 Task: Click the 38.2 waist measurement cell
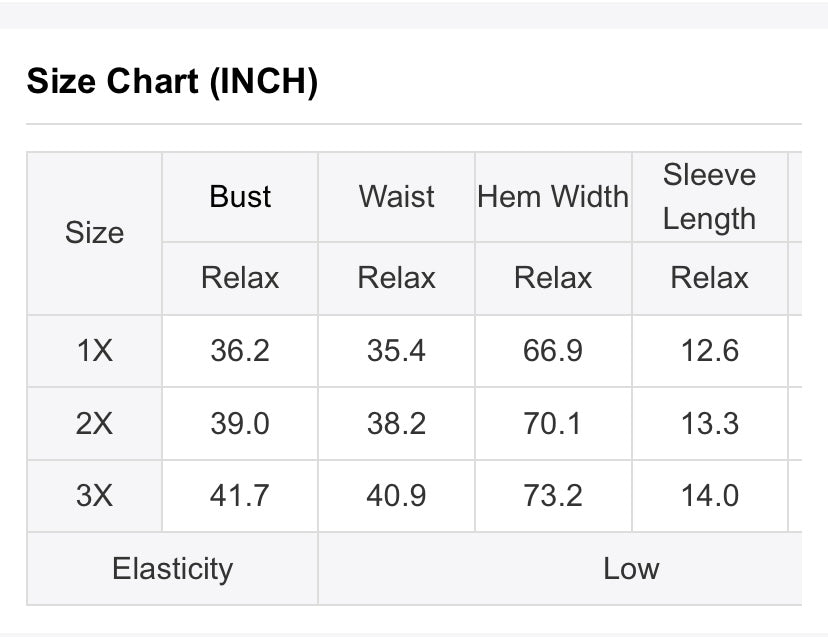397,424
